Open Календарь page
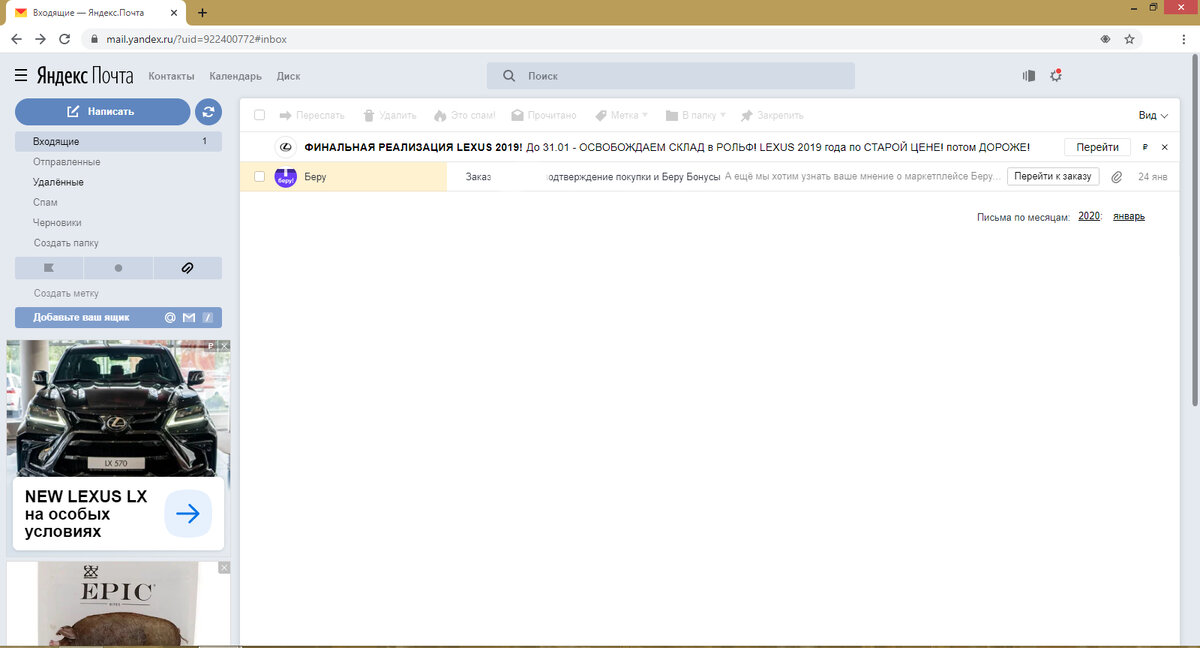This screenshot has width=1200, height=648. [x=235, y=76]
